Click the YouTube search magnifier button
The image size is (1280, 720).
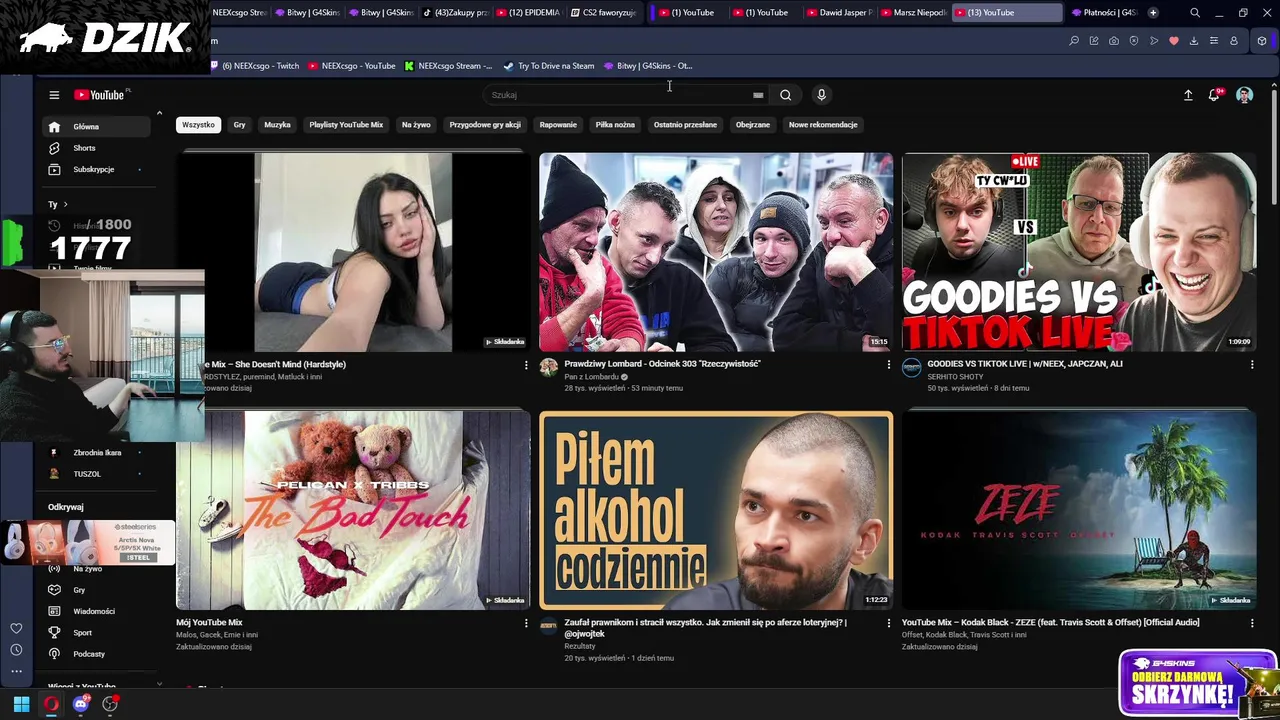click(x=785, y=95)
